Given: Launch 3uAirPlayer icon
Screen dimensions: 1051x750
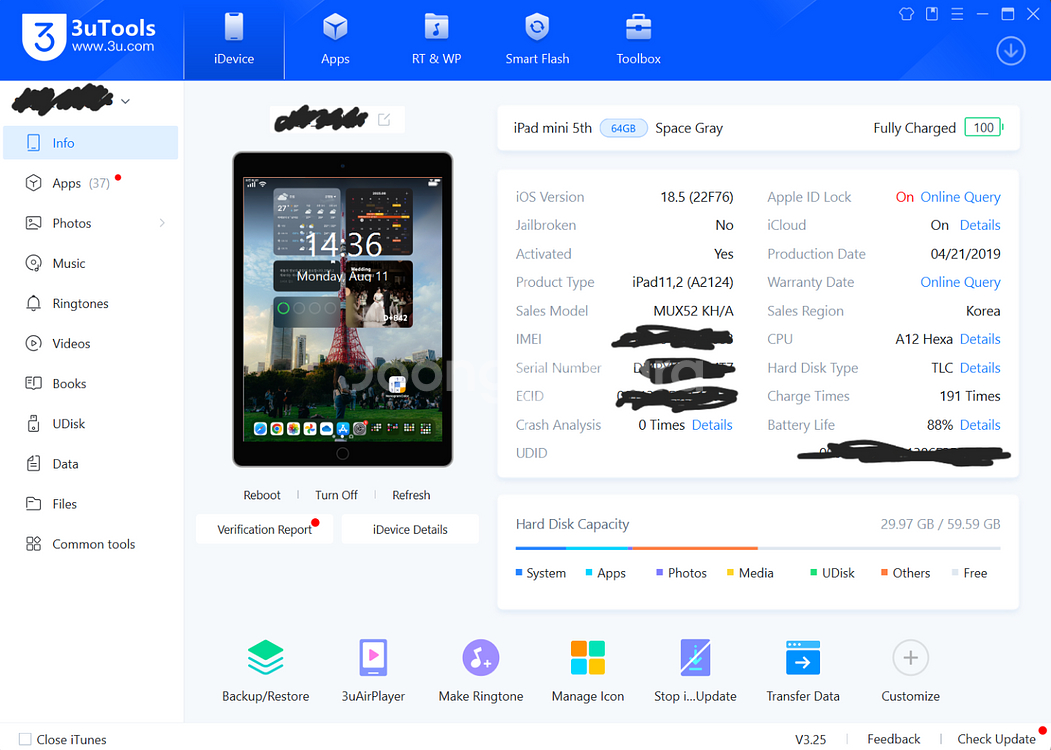Looking at the screenshot, I should [x=373, y=658].
